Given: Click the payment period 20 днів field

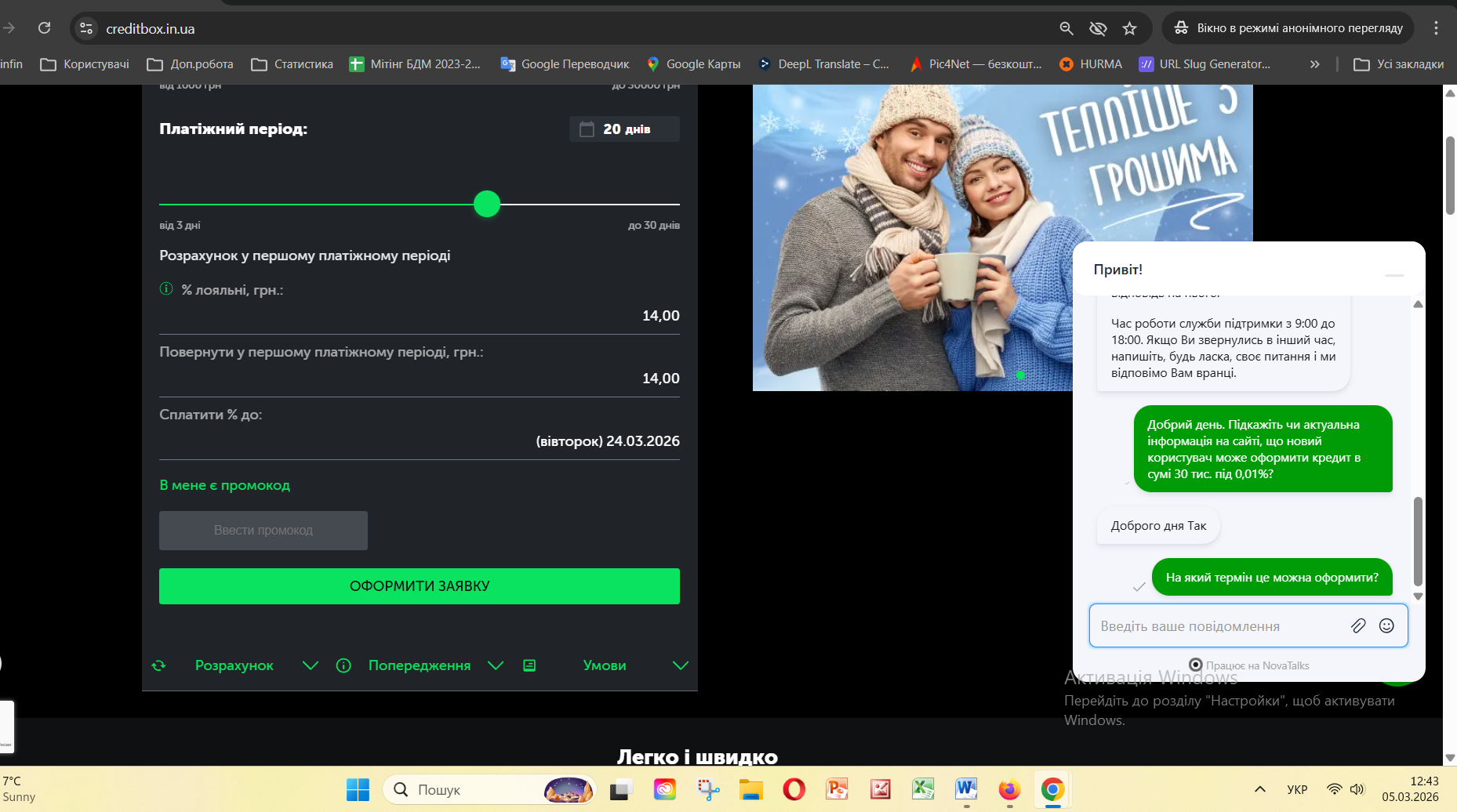Looking at the screenshot, I should point(624,129).
